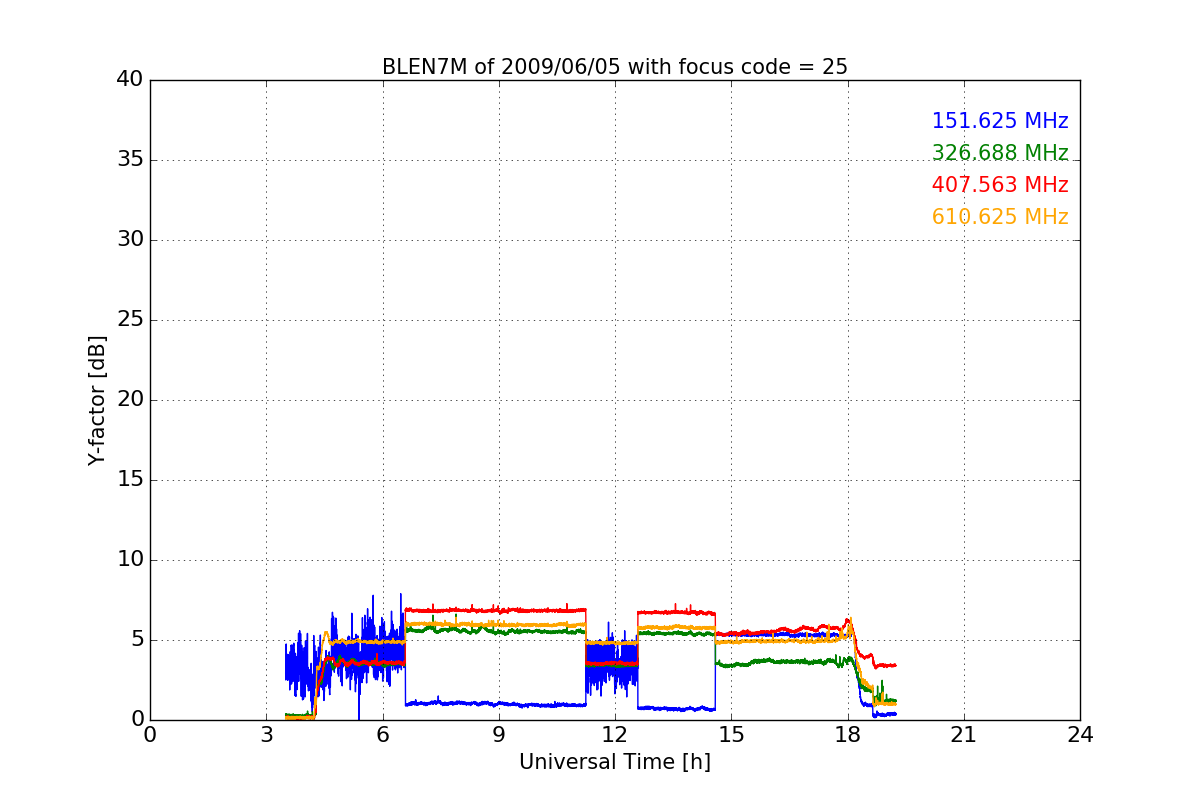
Task: Select the 326.688 MHz legend label
Action: coord(1000,153)
